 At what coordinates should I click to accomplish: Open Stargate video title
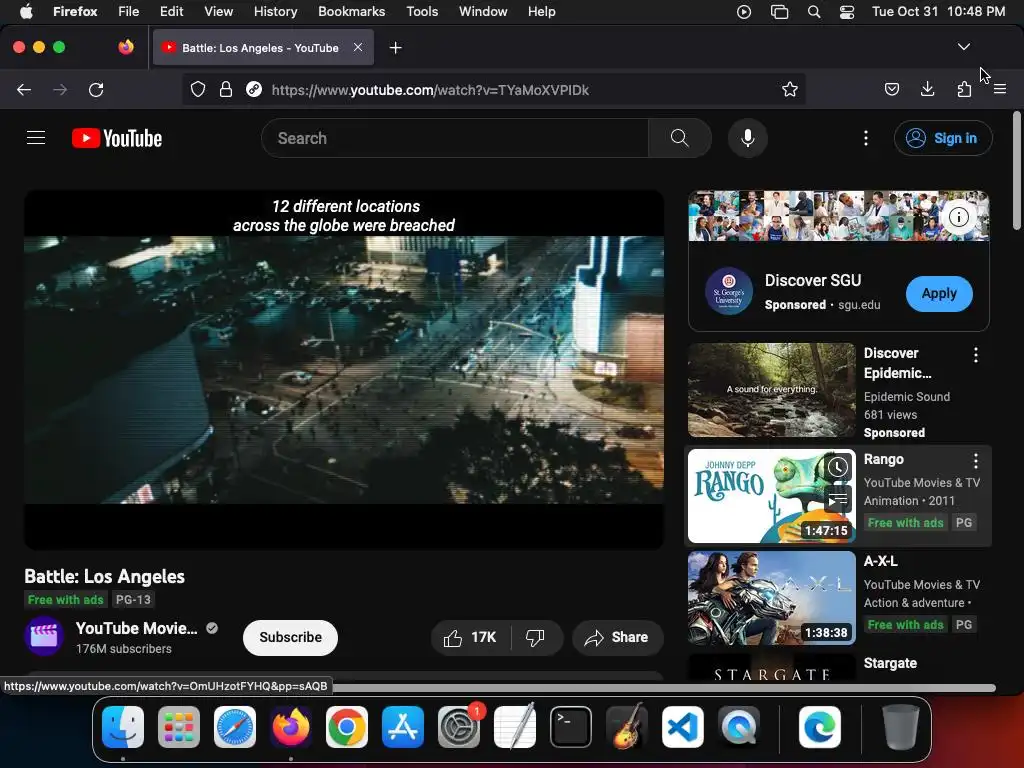click(x=890, y=664)
